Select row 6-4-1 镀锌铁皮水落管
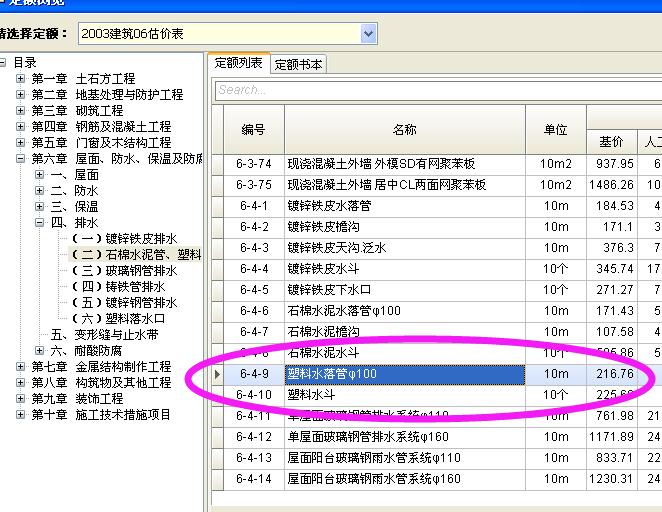Viewport: 662px width, 512px height. click(437, 206)
